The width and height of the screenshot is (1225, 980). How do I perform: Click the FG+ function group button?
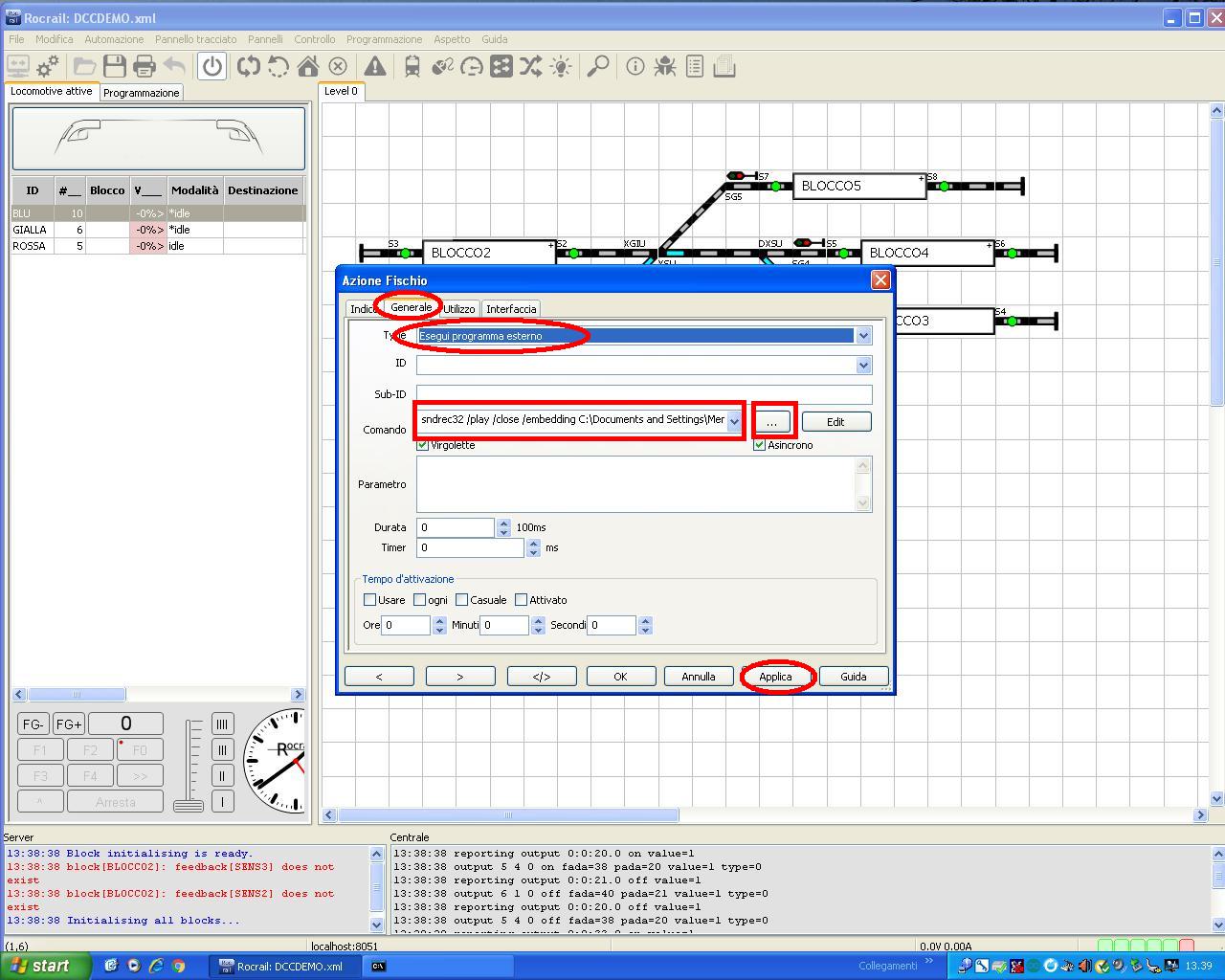click(x=68, y=724)
